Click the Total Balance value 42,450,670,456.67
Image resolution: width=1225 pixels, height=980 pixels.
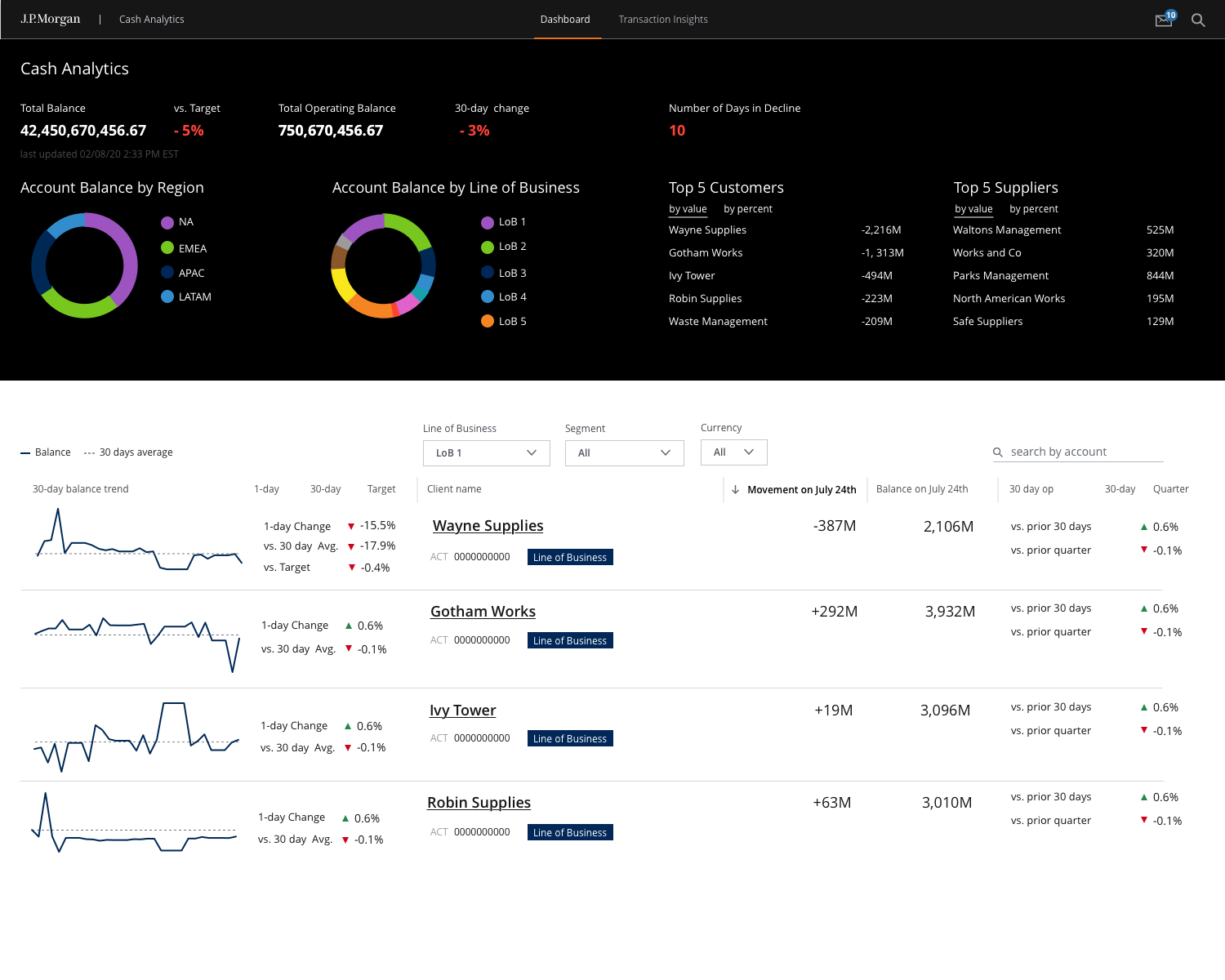83,131
